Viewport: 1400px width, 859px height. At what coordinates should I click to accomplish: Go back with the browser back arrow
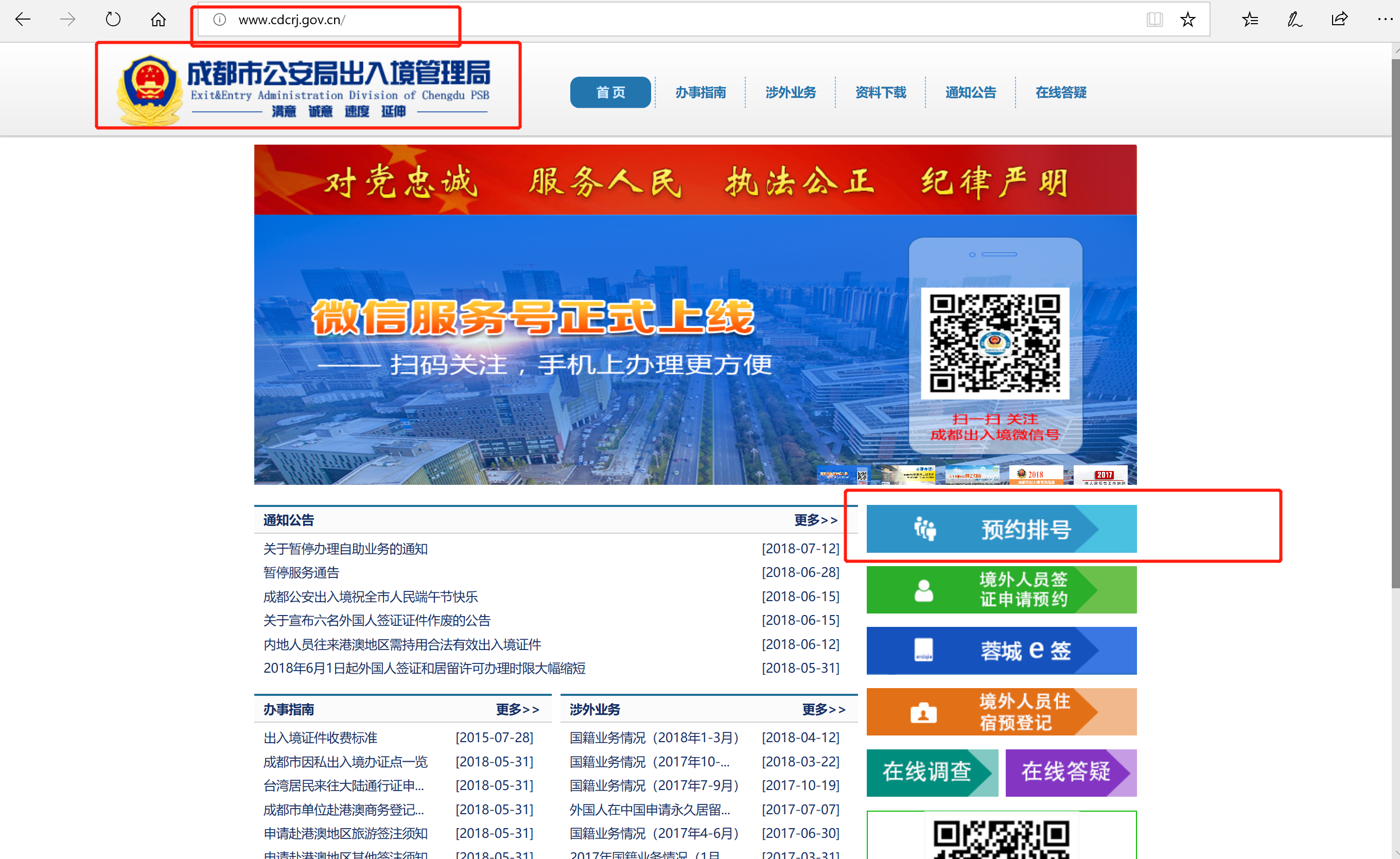pos(23,20)
